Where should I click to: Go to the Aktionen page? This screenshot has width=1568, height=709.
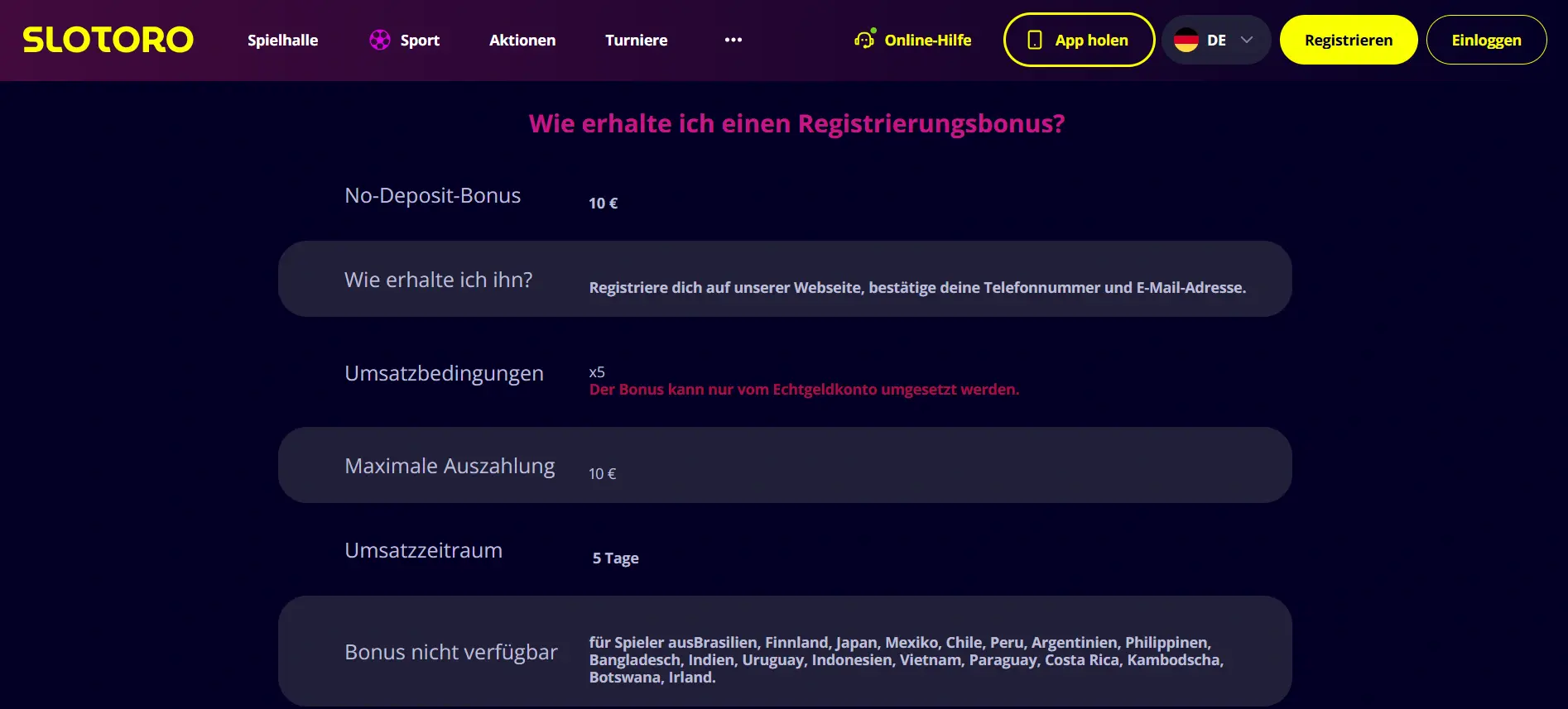(x=522, y=40)
